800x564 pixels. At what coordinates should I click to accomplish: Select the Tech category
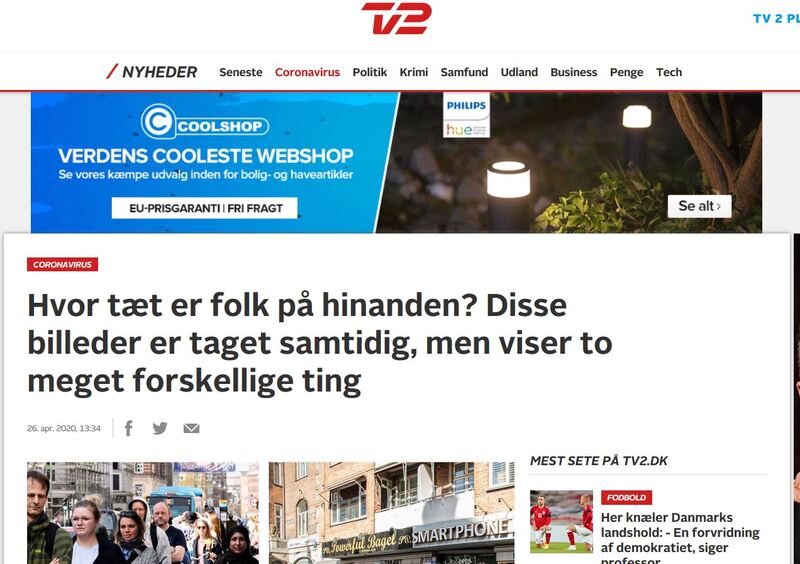click(669, 72)
